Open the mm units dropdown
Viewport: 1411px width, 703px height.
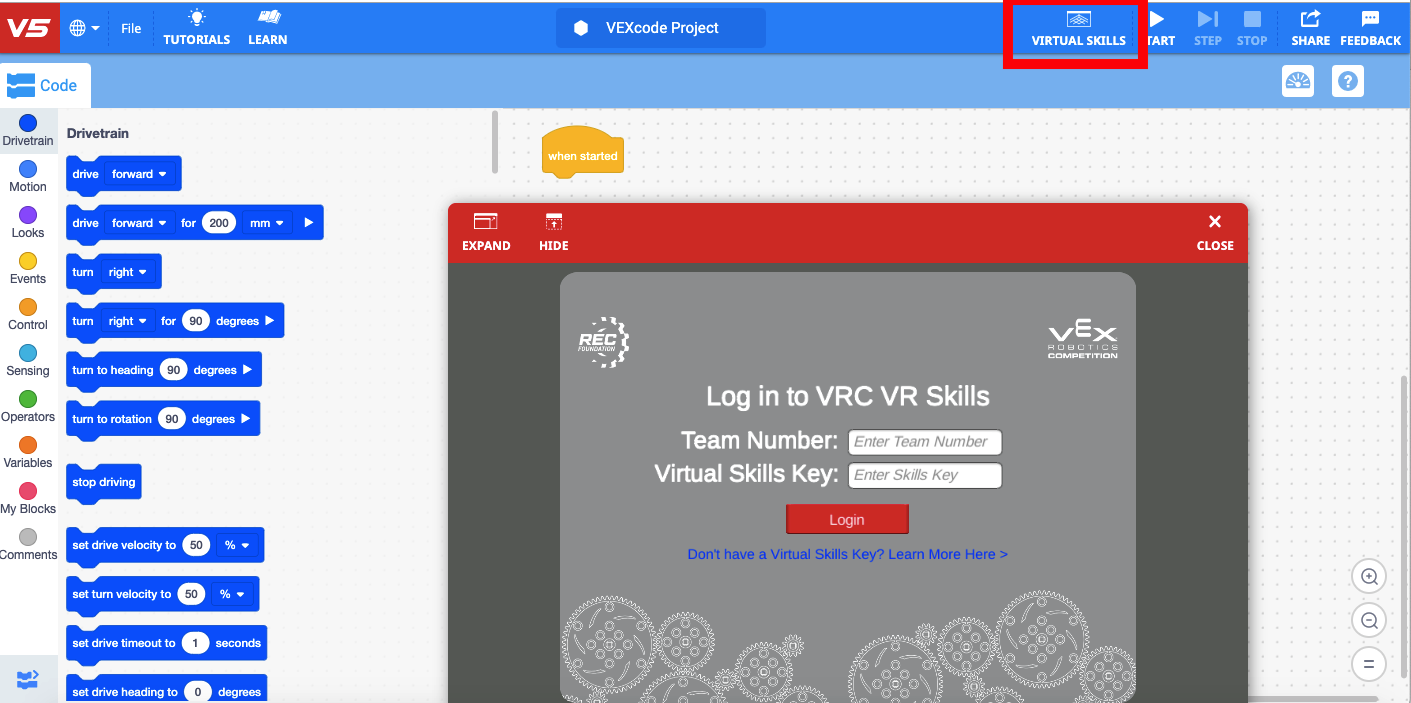267,223
